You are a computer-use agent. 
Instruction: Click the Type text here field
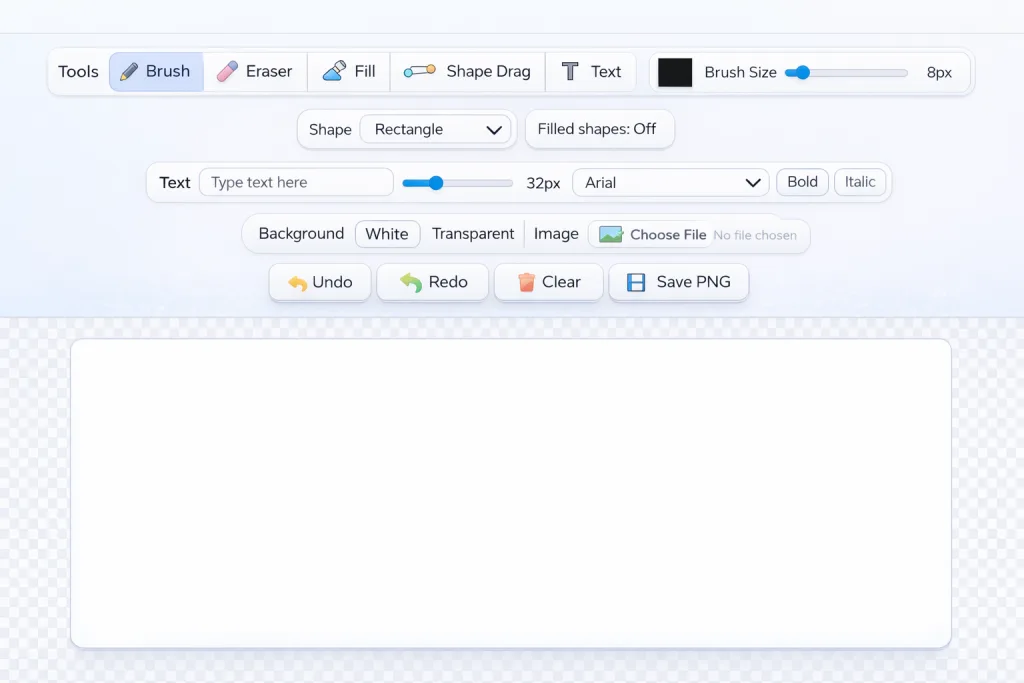(x=296, y=182)
